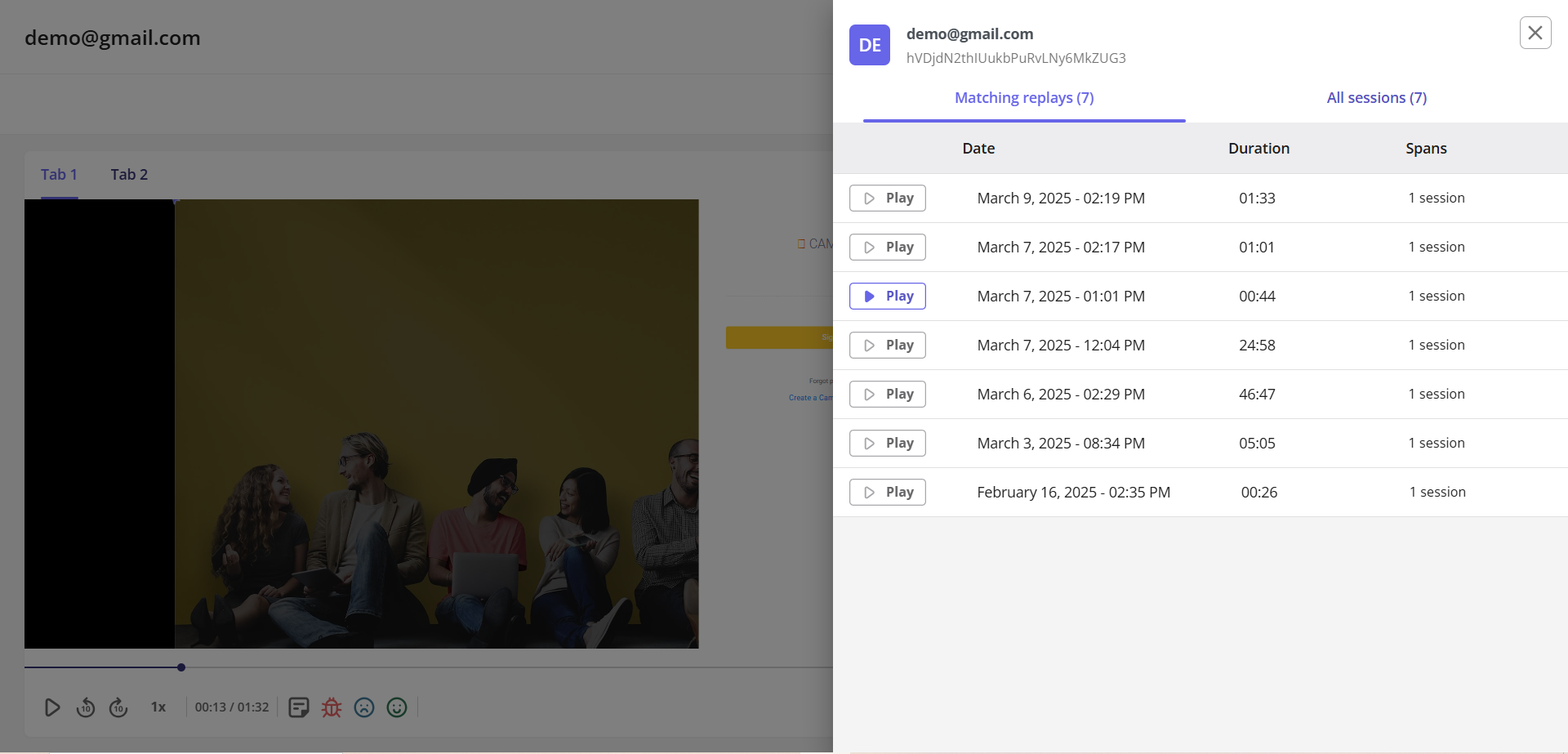Play the February 16, 2025 replay
Screen dimensions: 1568x754
[x=887, y=492]
